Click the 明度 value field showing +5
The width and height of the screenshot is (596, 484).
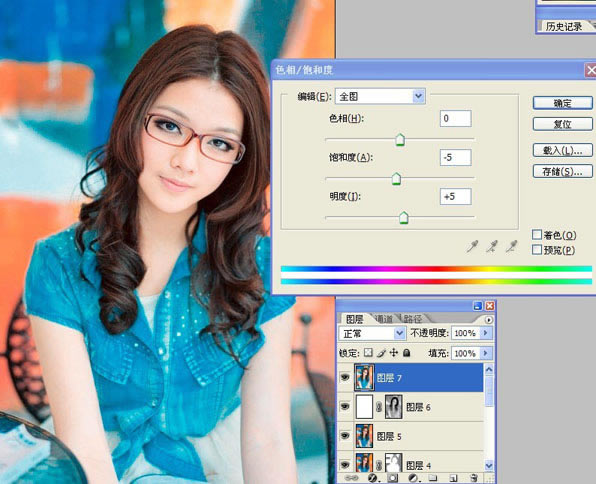pos(455,197)
